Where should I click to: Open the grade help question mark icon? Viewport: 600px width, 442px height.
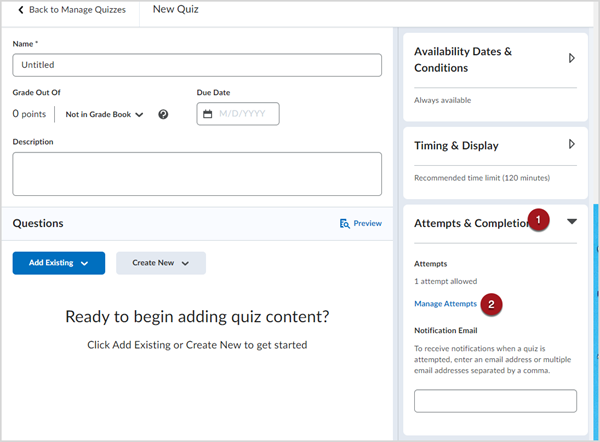click(163, 114)
